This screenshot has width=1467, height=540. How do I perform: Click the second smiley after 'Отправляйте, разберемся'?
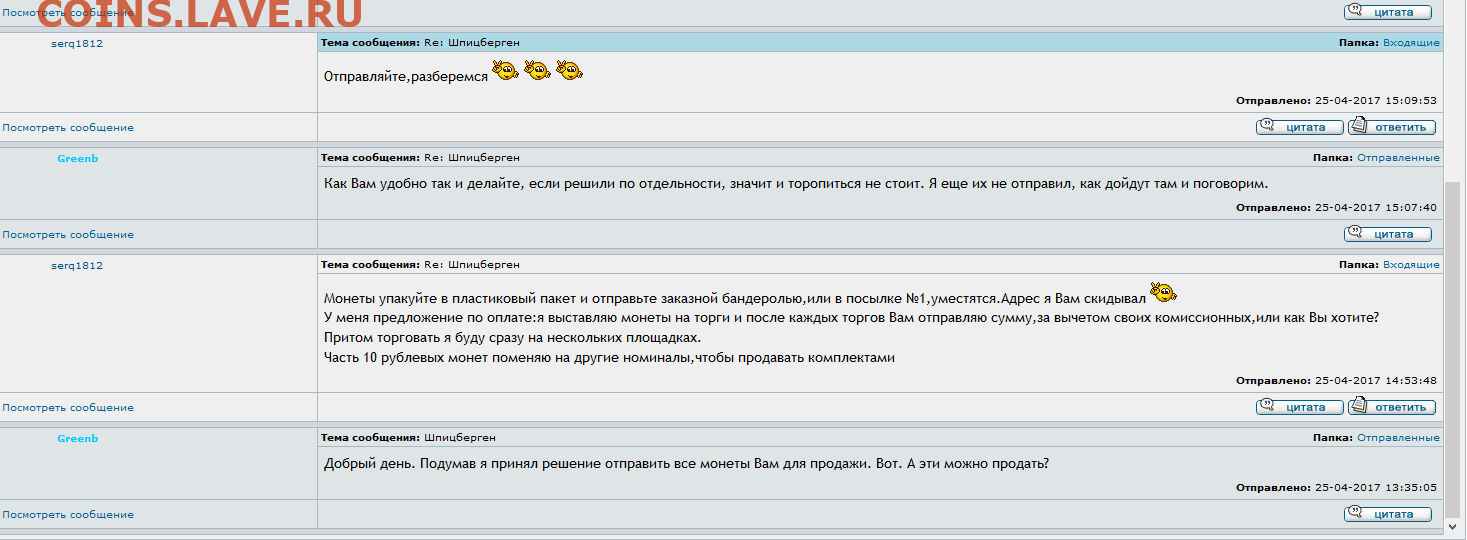click(x=537, y=71)
